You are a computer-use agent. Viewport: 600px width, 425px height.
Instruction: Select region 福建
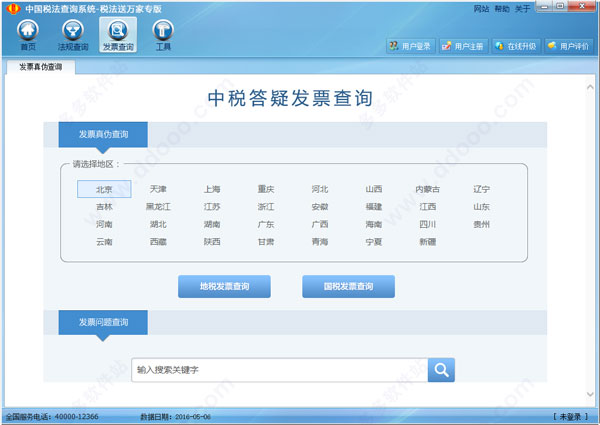[x=374, y=207]
